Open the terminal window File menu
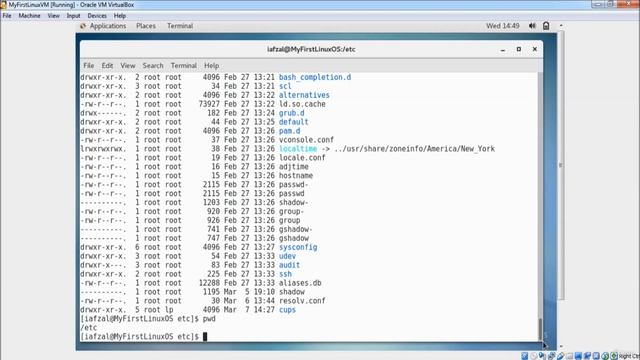Image resolution: width=640 pixels, height=360 pixels. click(89, 65)
